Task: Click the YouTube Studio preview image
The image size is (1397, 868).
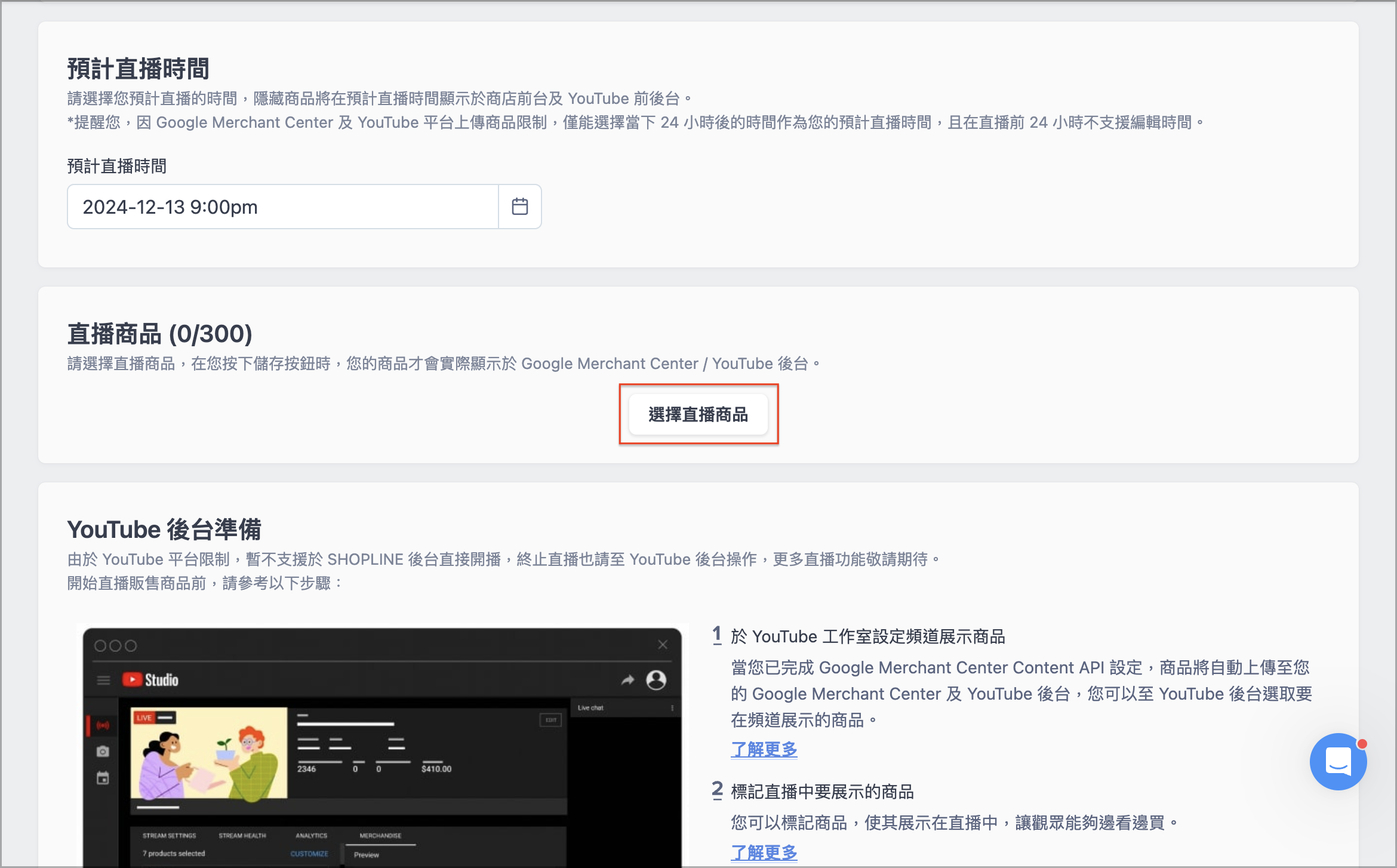Action: [382, 746]
